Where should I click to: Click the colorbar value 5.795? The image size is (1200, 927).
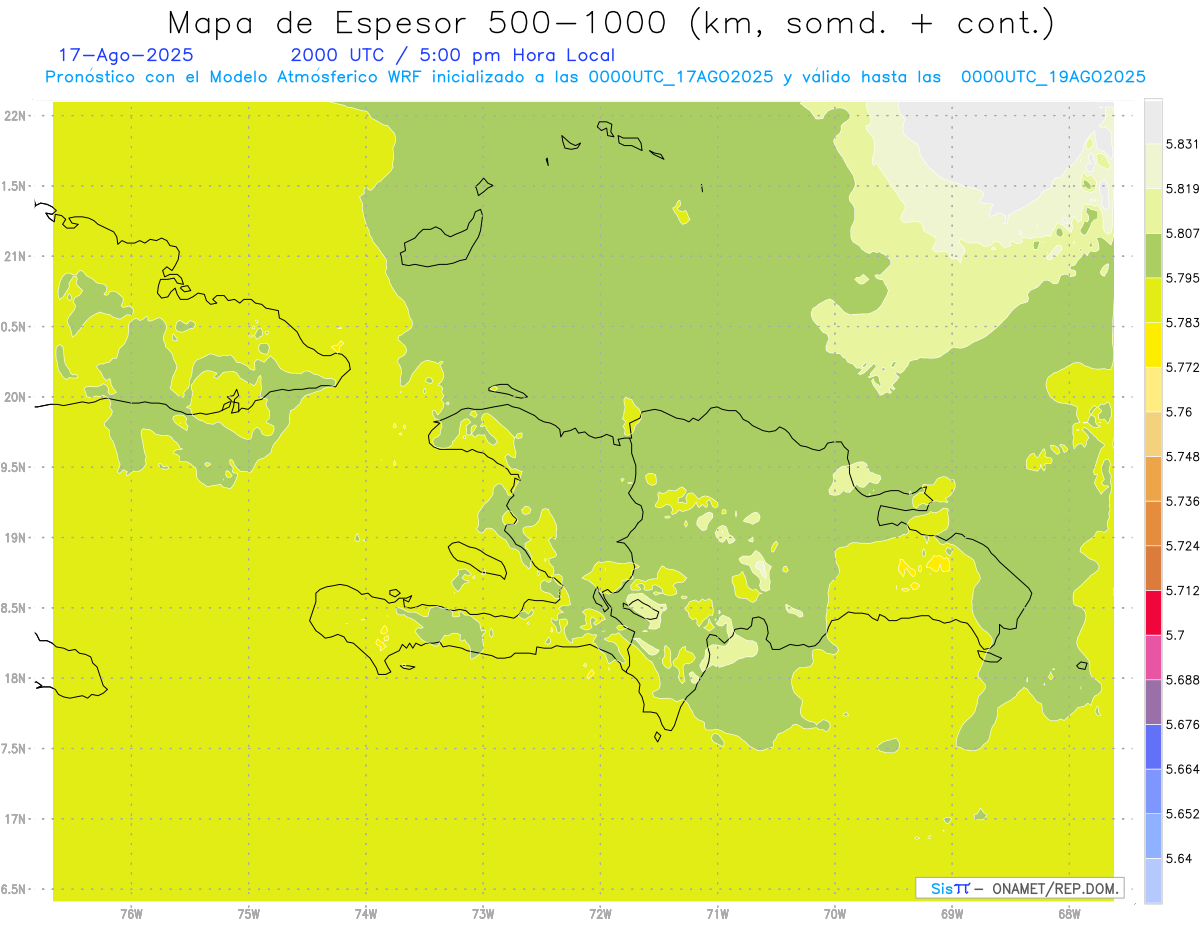pyautogui.click(x=1182, y=278)
